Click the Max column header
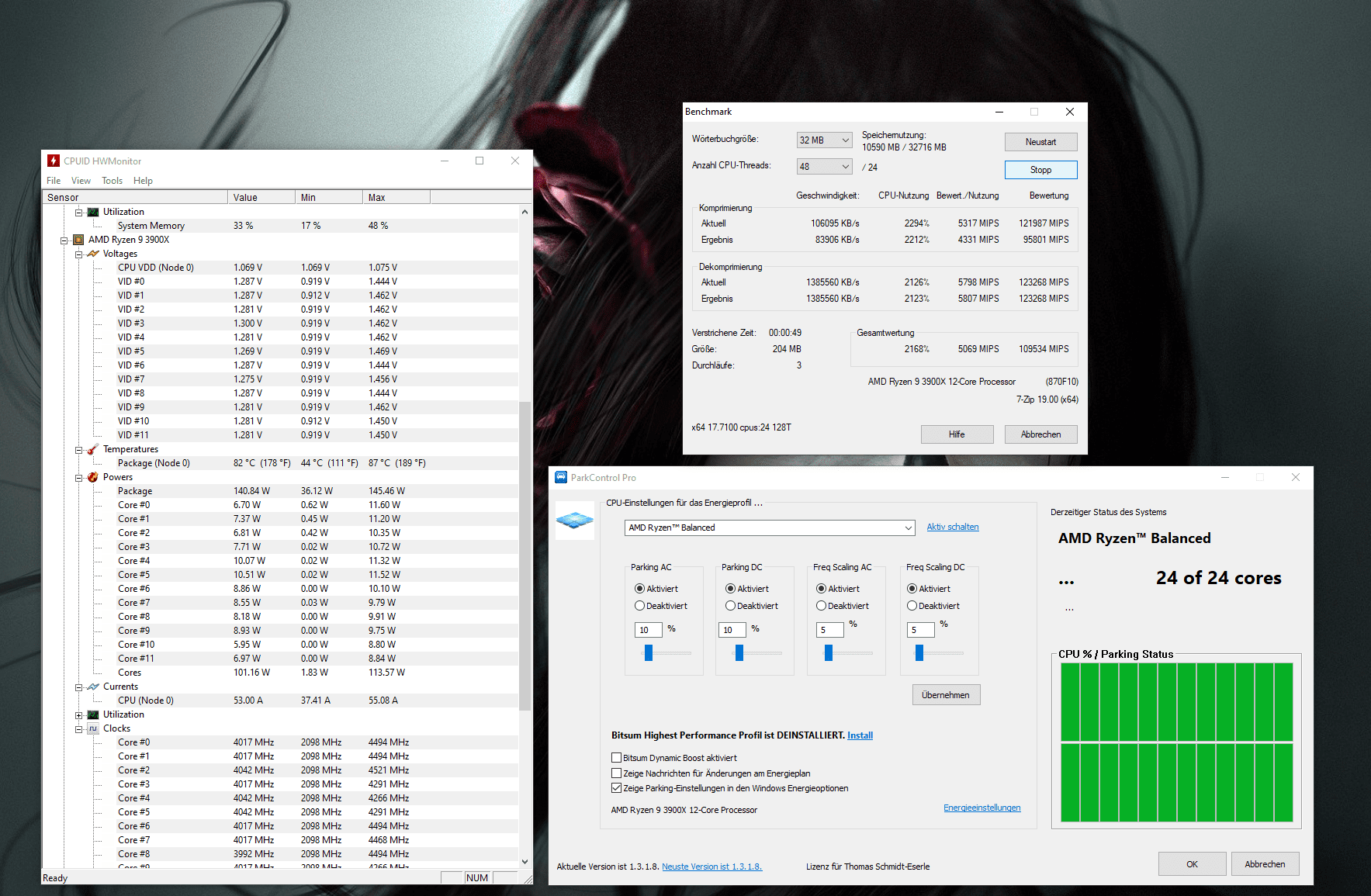Image resolution: width=1371 pixels, height=896 pixels. [x=396, y=197]
